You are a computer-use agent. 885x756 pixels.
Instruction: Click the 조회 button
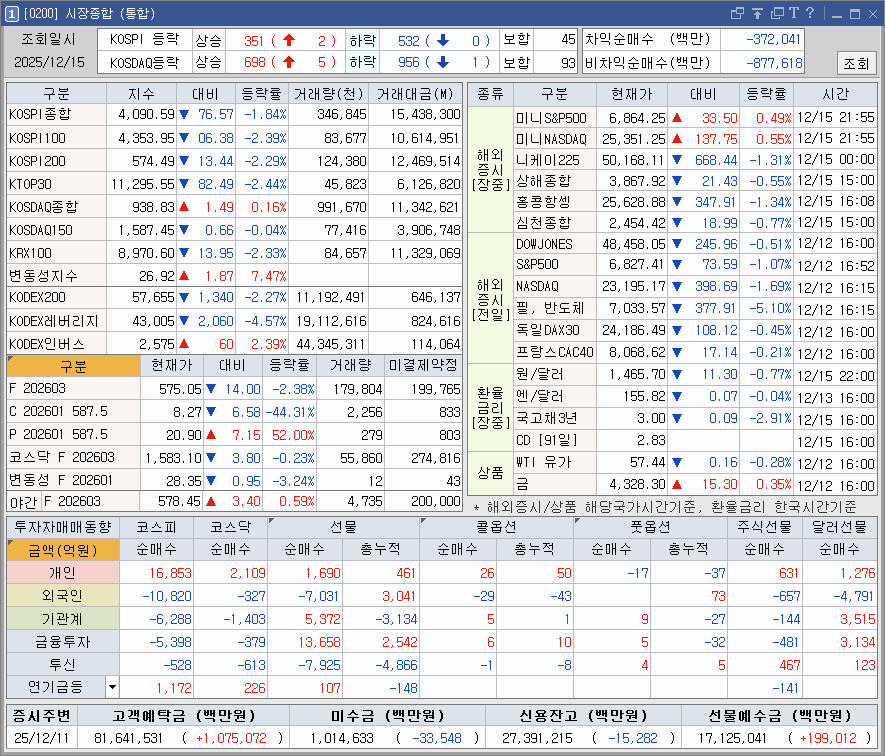(x=856, y=63)
